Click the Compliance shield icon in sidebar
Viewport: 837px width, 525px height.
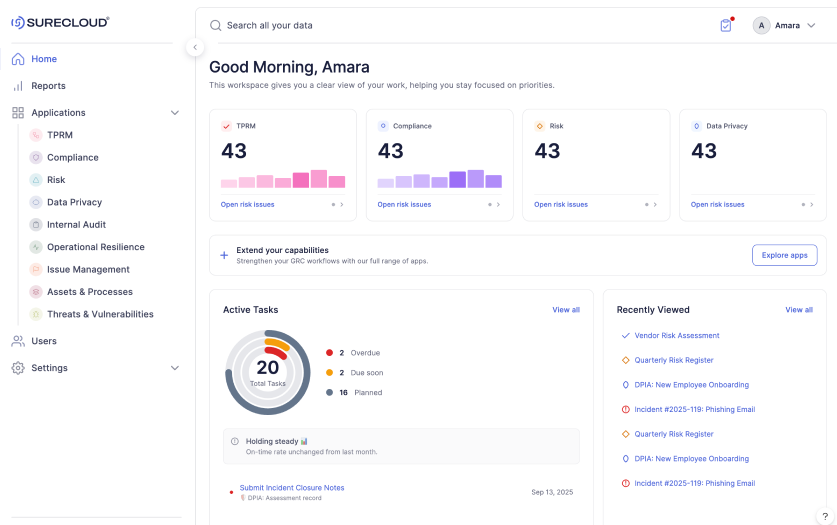click(x=36, y=157)
